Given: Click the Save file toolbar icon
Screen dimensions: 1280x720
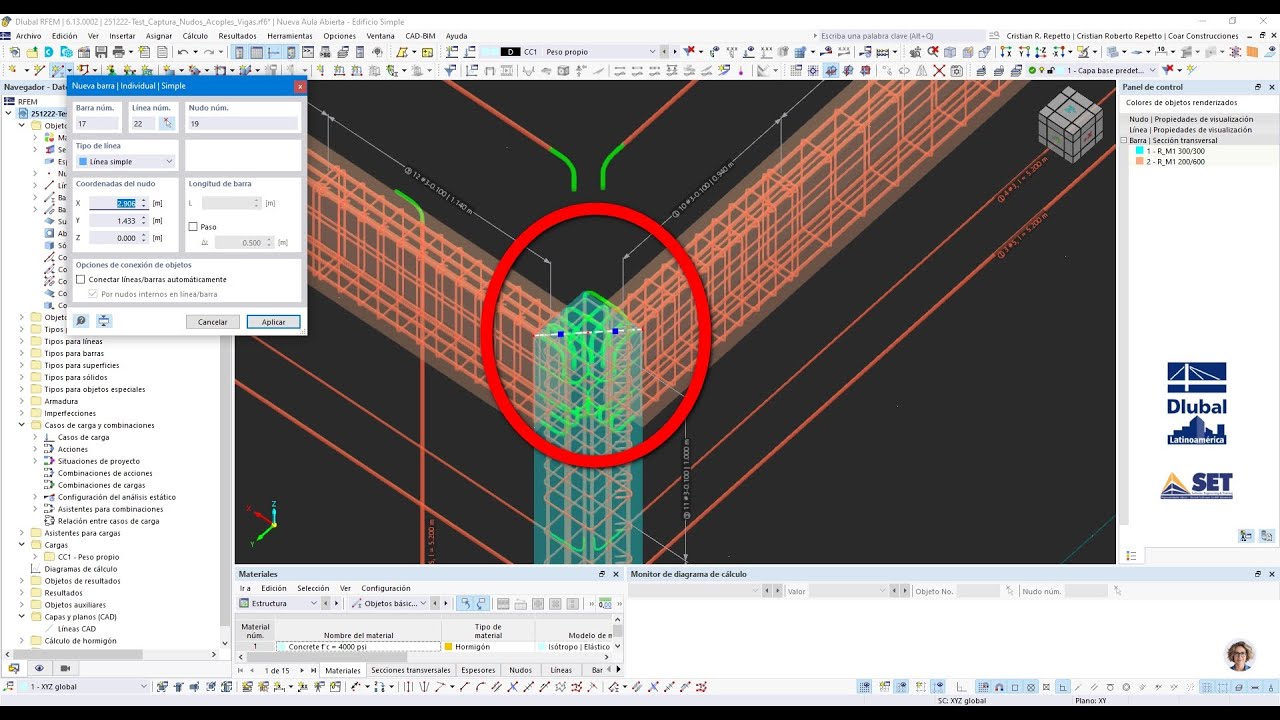Looking at the screenshot, I should pyautogui.click(x=101, y=51).
